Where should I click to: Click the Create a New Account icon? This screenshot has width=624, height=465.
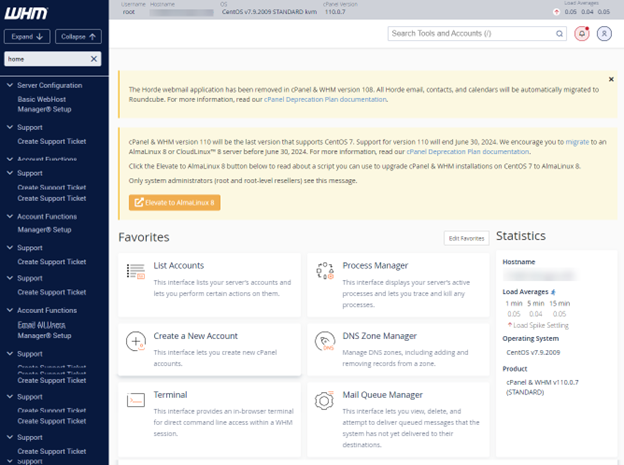[x=136, y=341]
